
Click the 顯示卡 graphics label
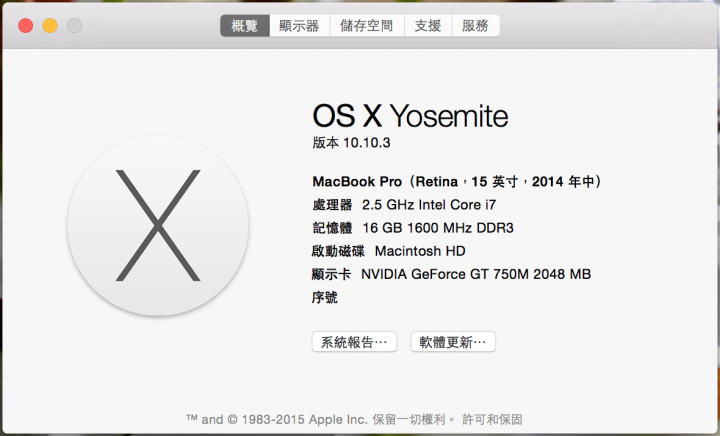point(331,274)
